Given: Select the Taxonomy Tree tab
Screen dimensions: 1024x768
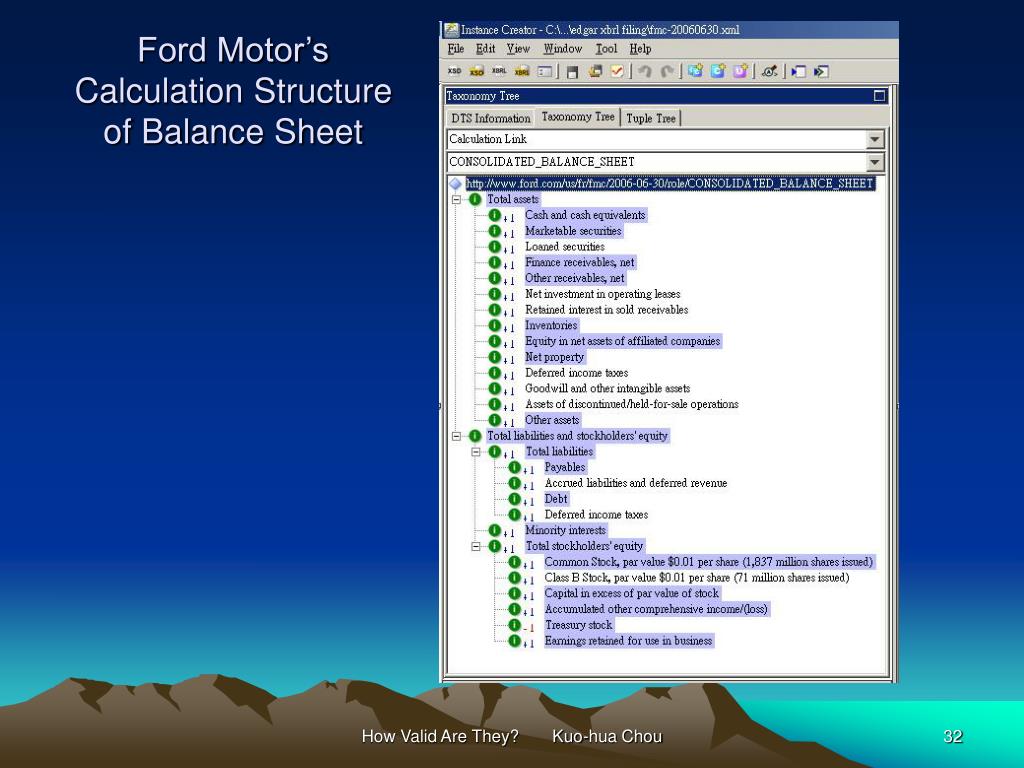Looking at the screenshot, I should [578, 117].
